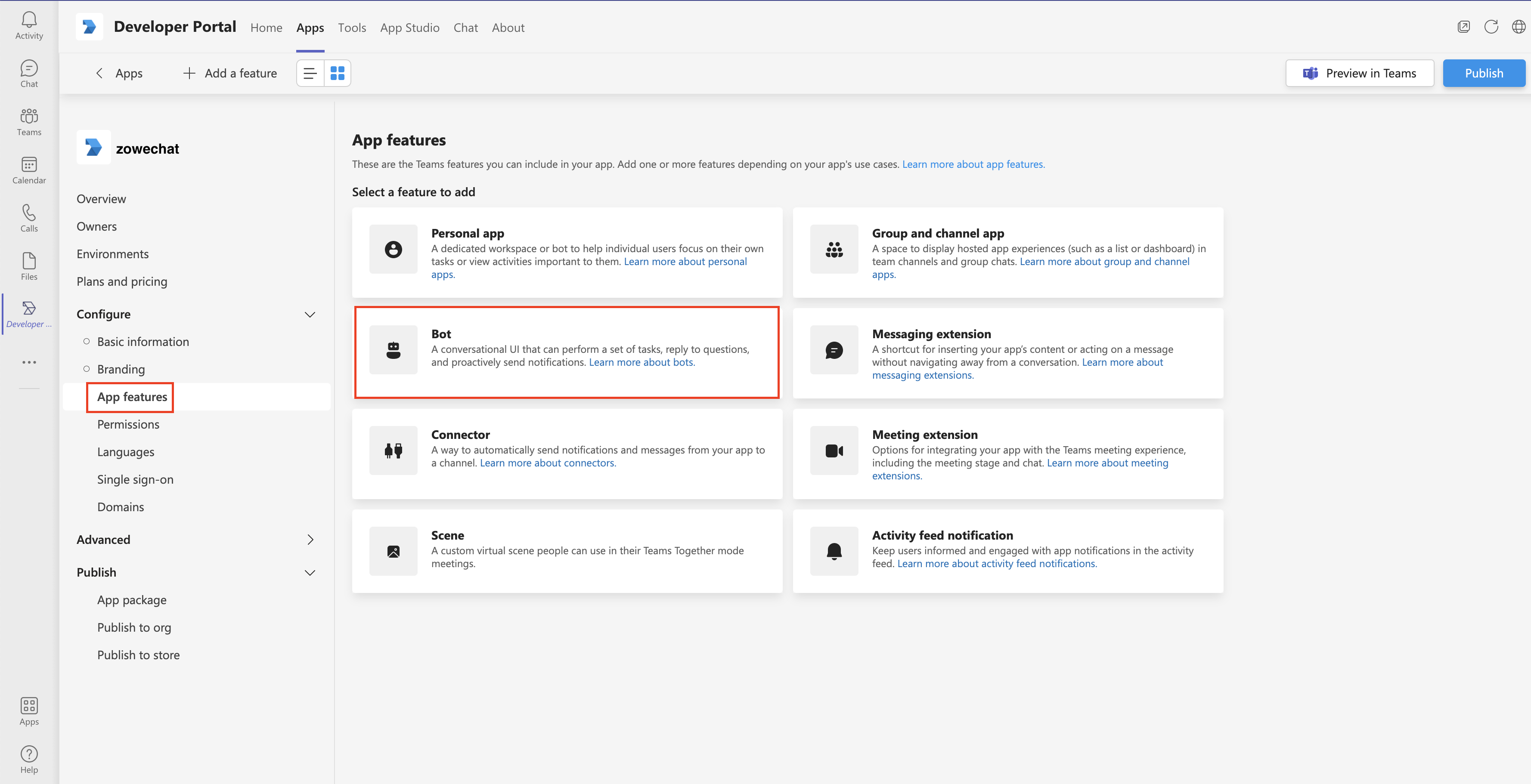Switch to grid view layout

[336, 73]
